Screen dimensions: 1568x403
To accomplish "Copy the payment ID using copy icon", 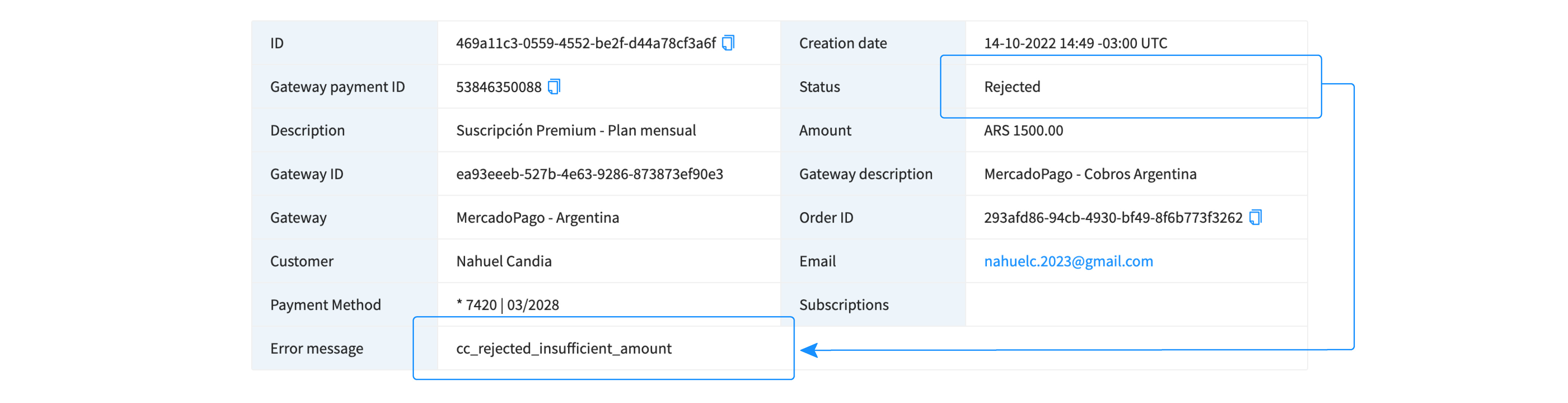I will [728, 43].
